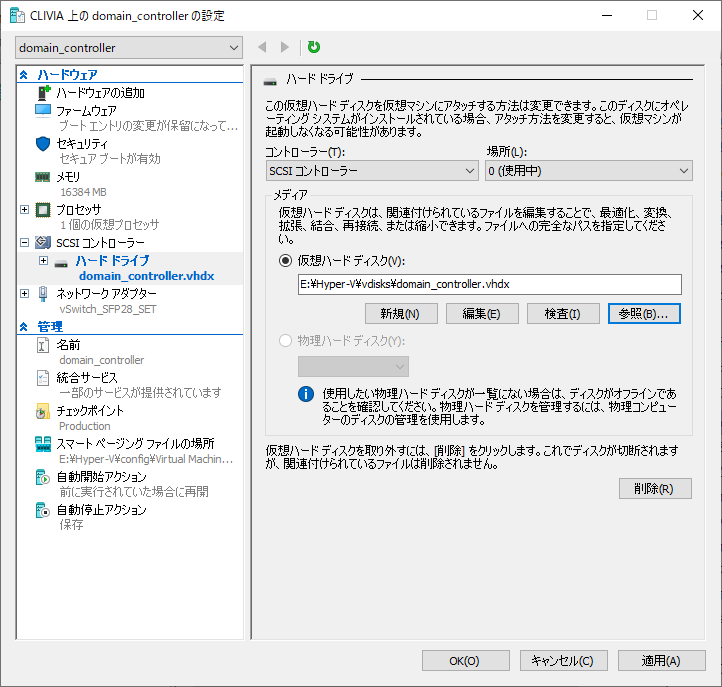Click the セキュリティ shield icon

tap(43, 144)
